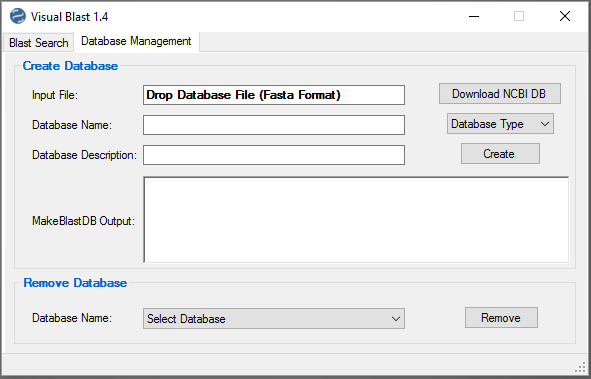Minimize the Visual Blast window
The width and height of the screenshot is (591, 379).
[474, 16]
